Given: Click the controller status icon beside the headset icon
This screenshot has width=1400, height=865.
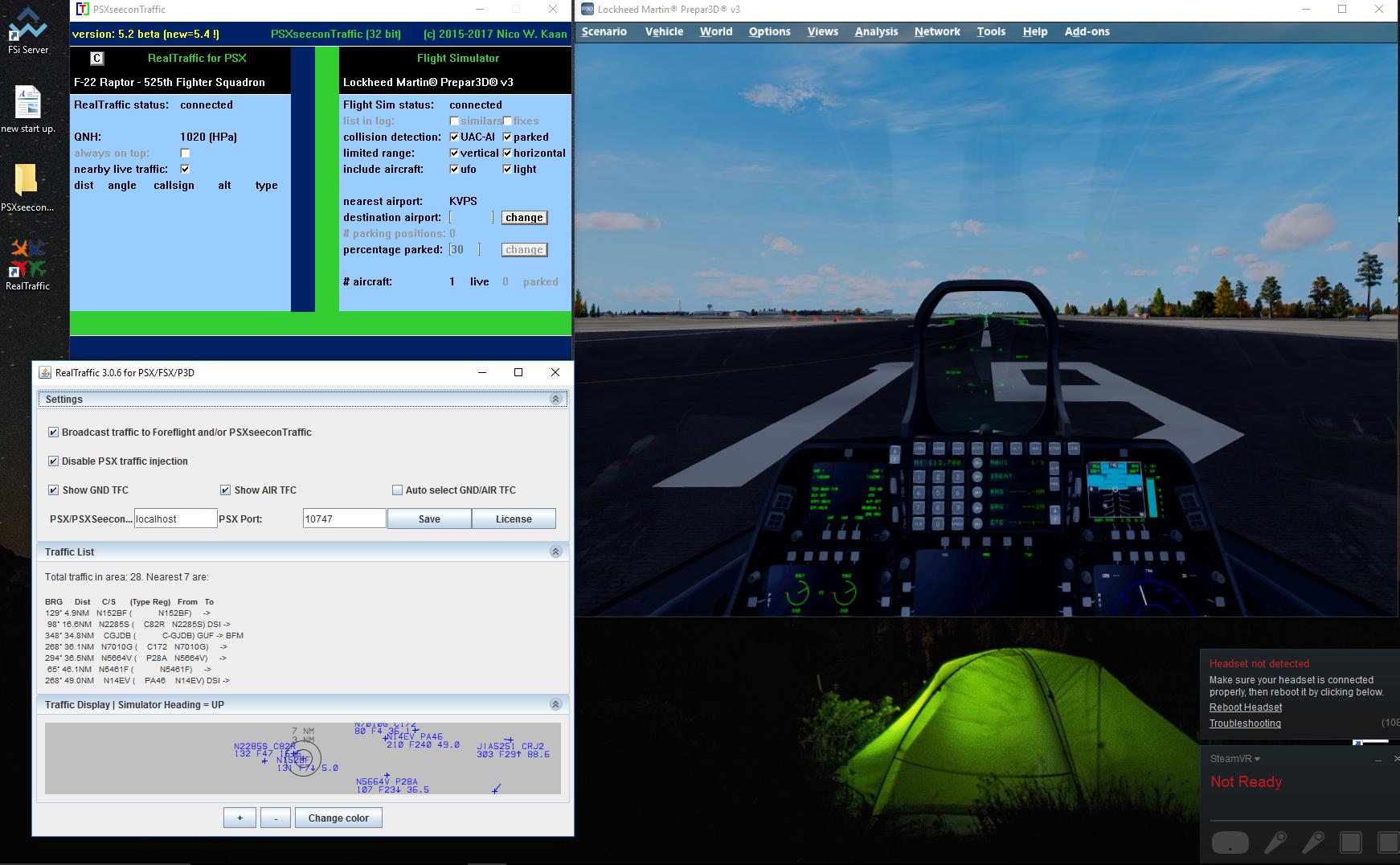Looking at the screenshot, I should (x=1275, y=842).
